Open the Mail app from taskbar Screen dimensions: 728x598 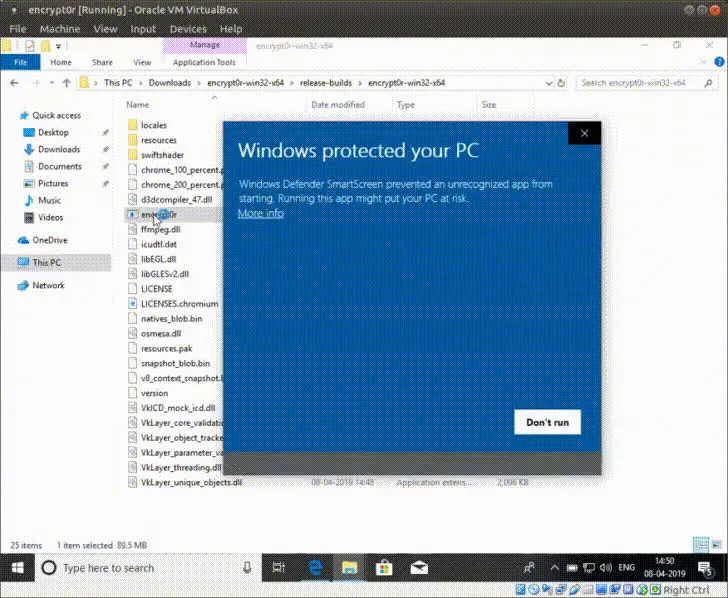tap(419, 568)
